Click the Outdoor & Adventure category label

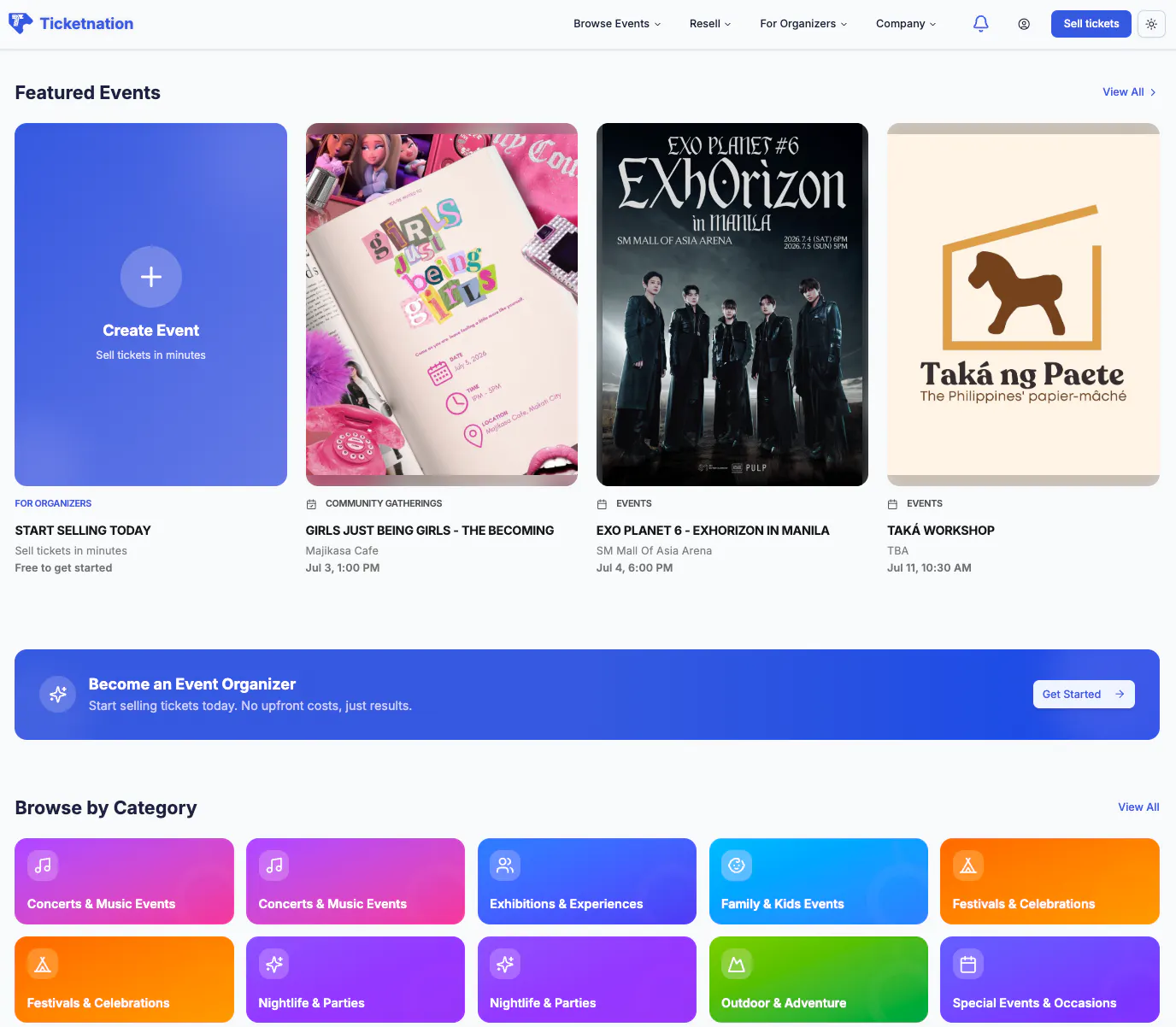point(784,1003)
